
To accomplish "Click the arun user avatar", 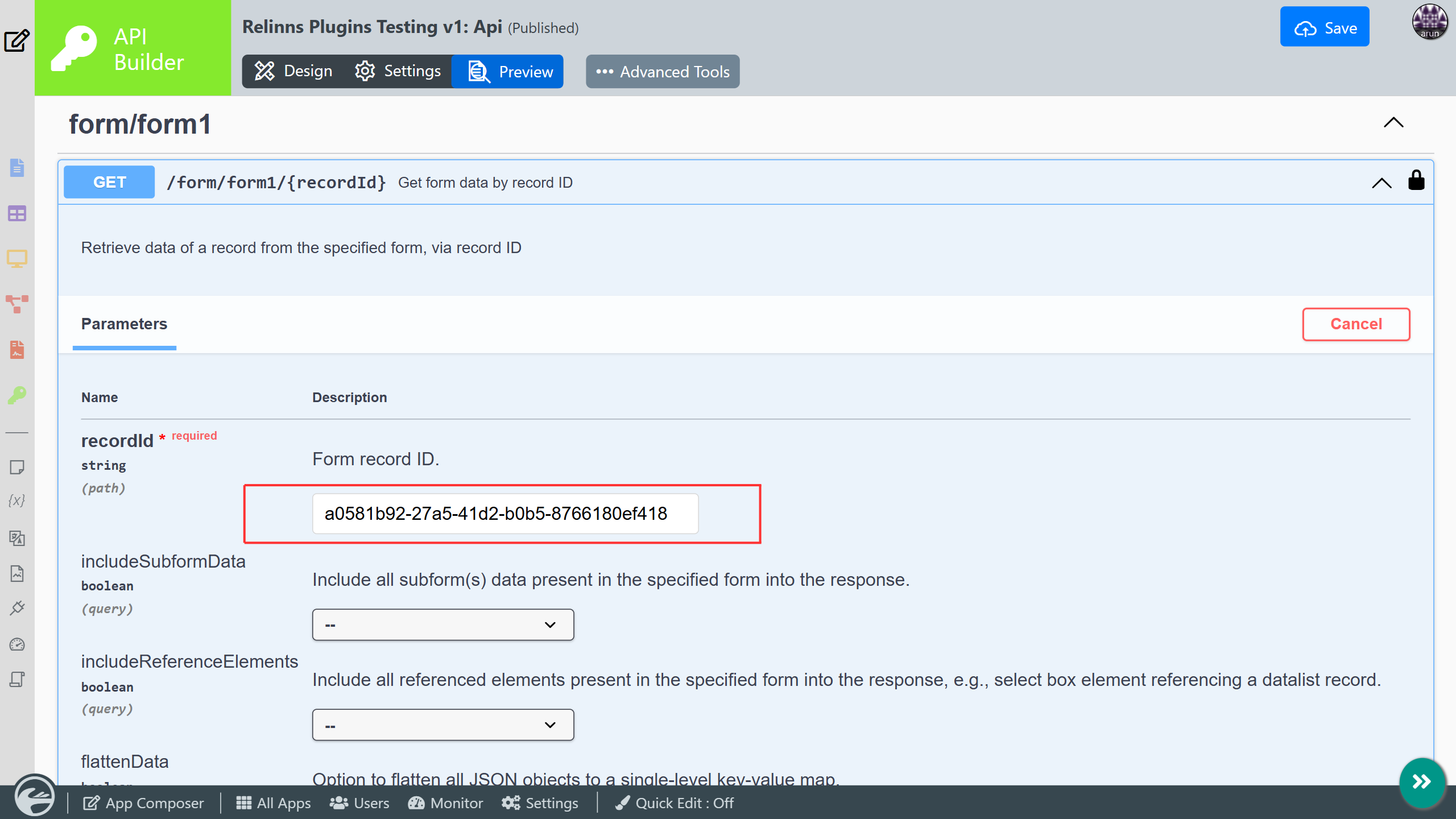I will pyautogui.click(x=1429, y=22).
